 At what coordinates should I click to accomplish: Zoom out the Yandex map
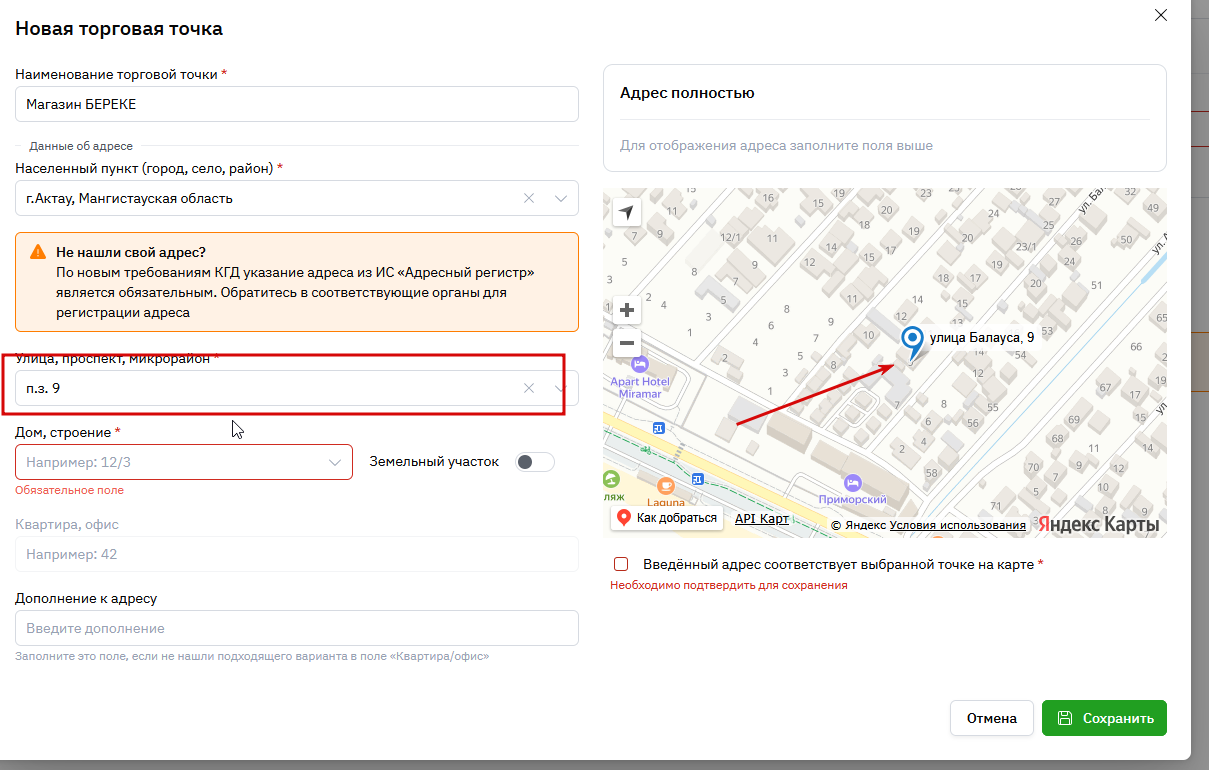click(627, 343)
